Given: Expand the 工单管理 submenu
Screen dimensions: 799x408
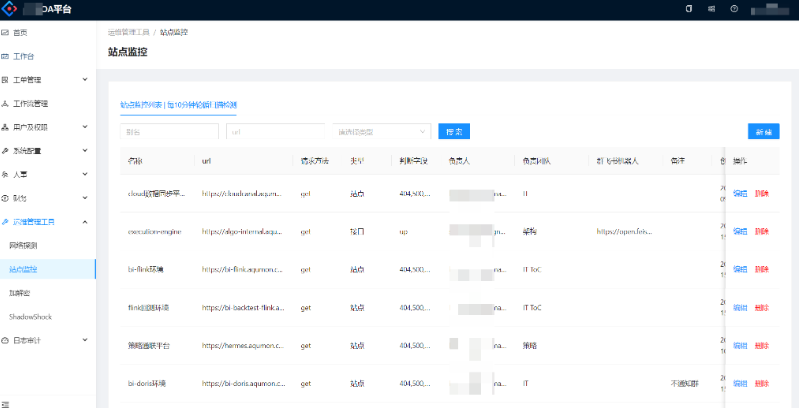Looking at the screenshot, I should (84, 80).
